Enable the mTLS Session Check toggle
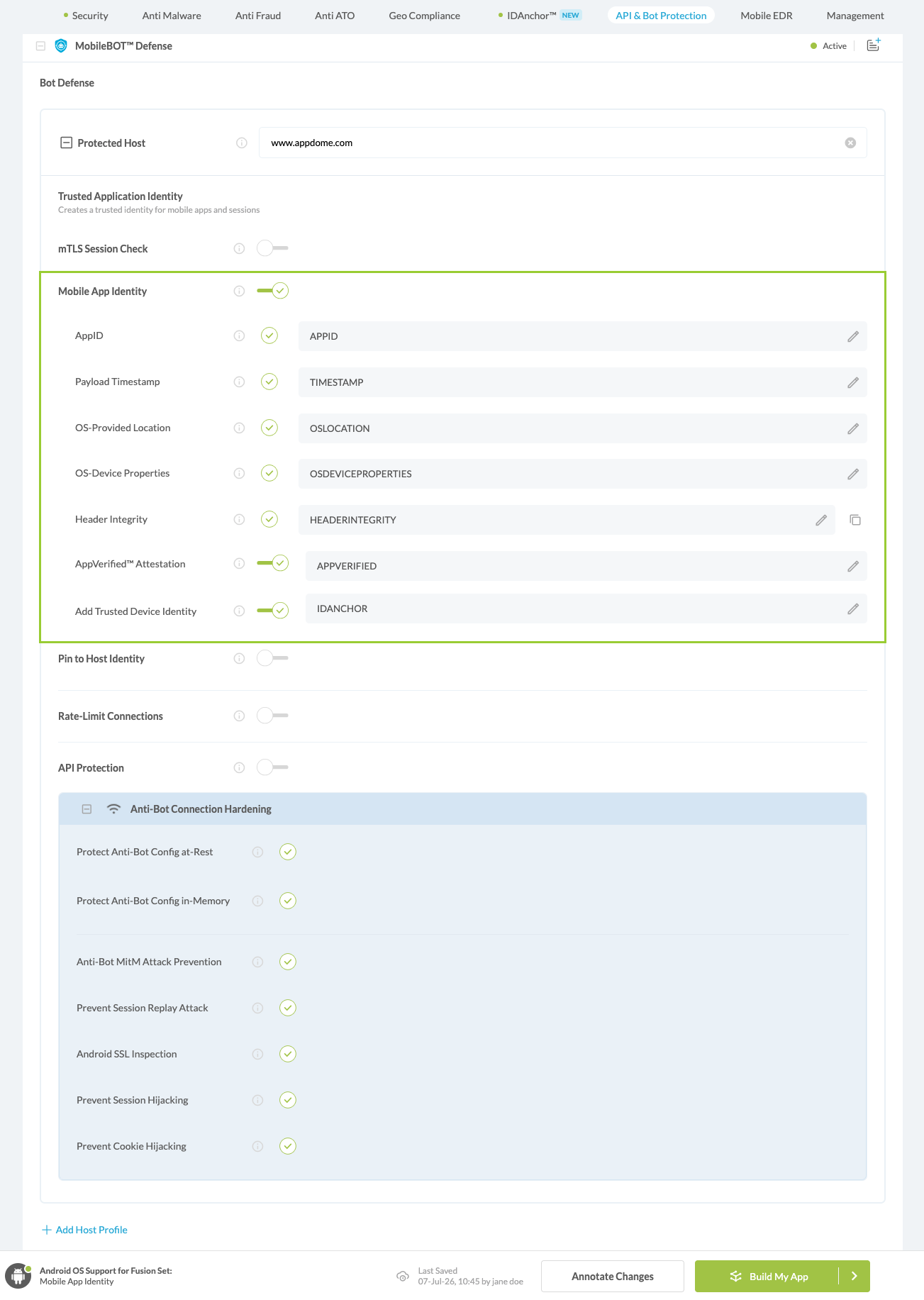Viewport: 924px width, 1300px height. pos(272,248)
